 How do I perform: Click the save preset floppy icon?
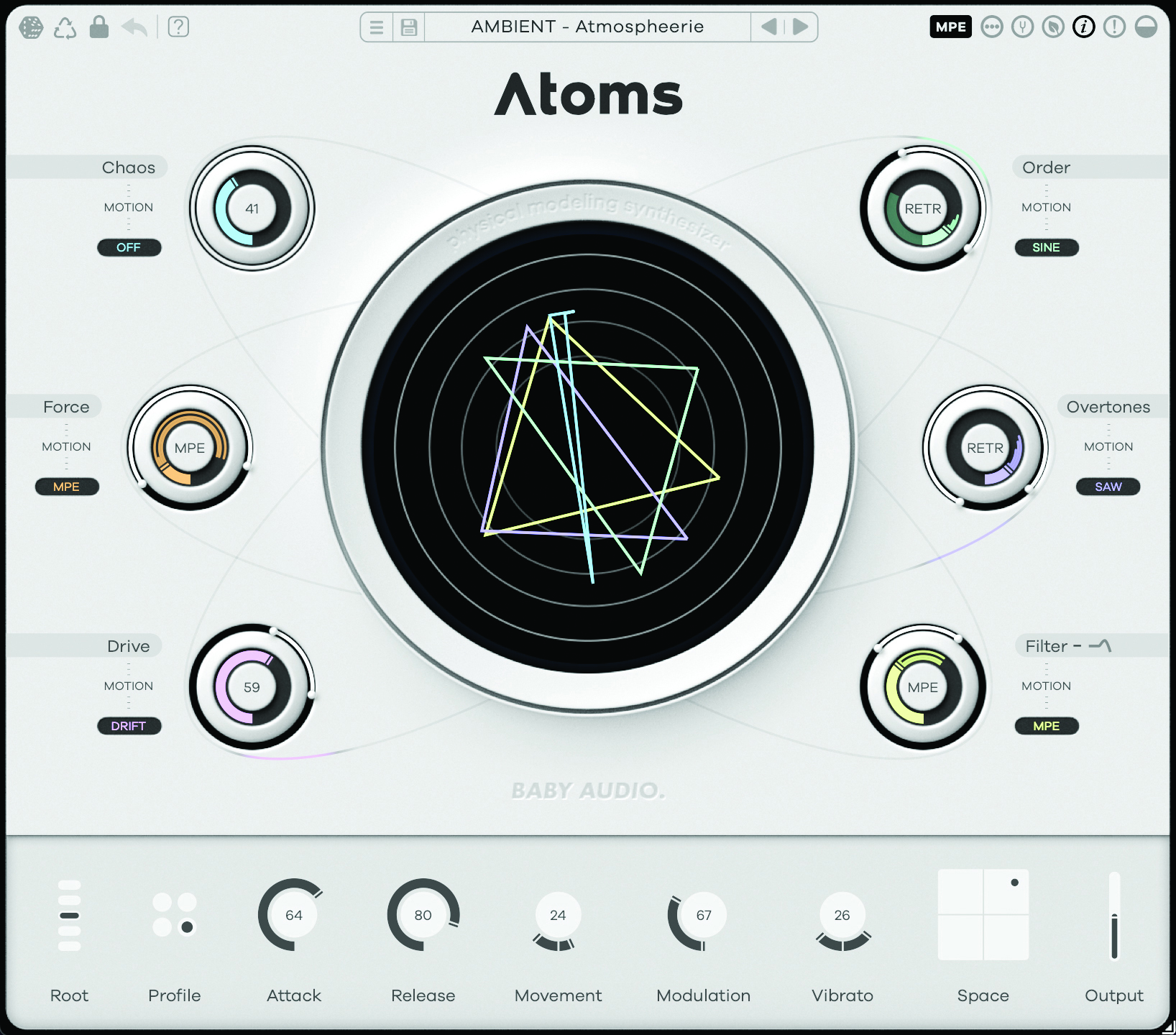click(x=409, y=27)
